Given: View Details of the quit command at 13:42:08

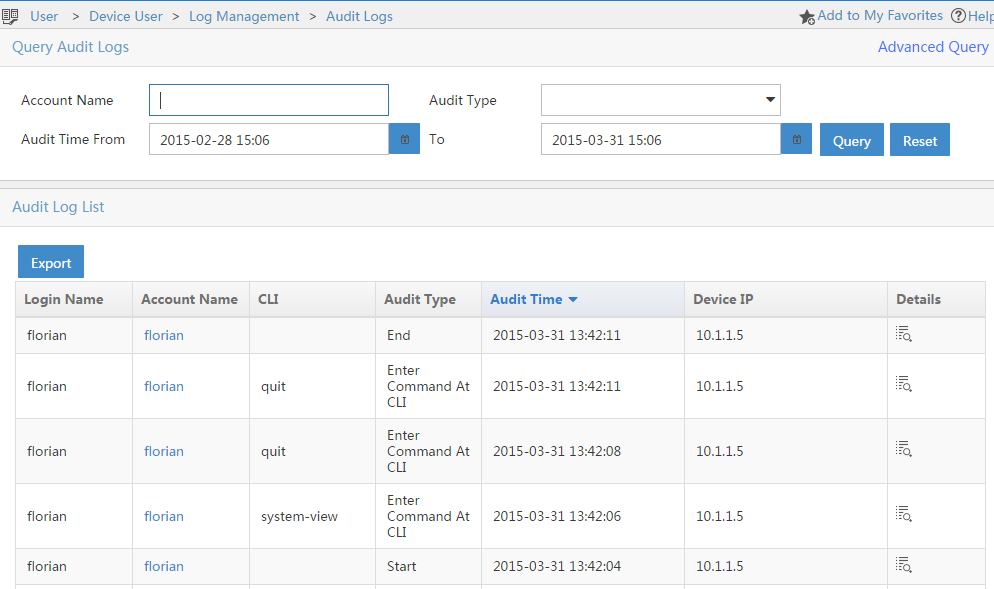Looking at the screenshot, I should pyautogui.click(x=903, y=449).
